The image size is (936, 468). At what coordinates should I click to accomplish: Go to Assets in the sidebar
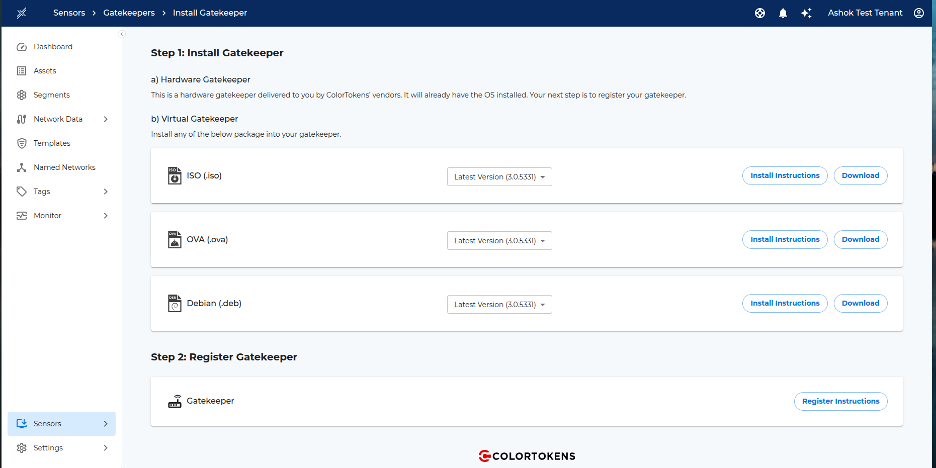point(44,71)
